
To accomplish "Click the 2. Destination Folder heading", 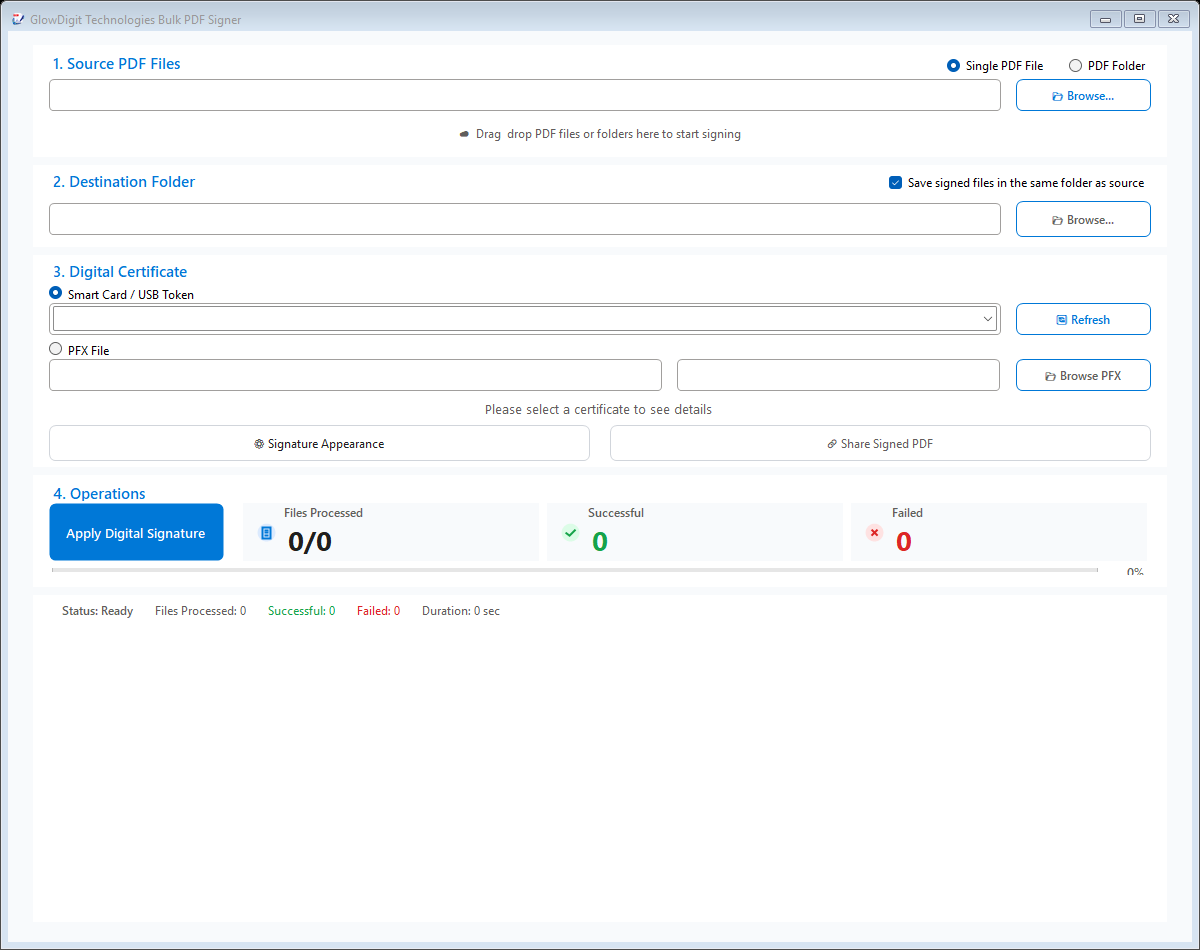I will [124, 182].
